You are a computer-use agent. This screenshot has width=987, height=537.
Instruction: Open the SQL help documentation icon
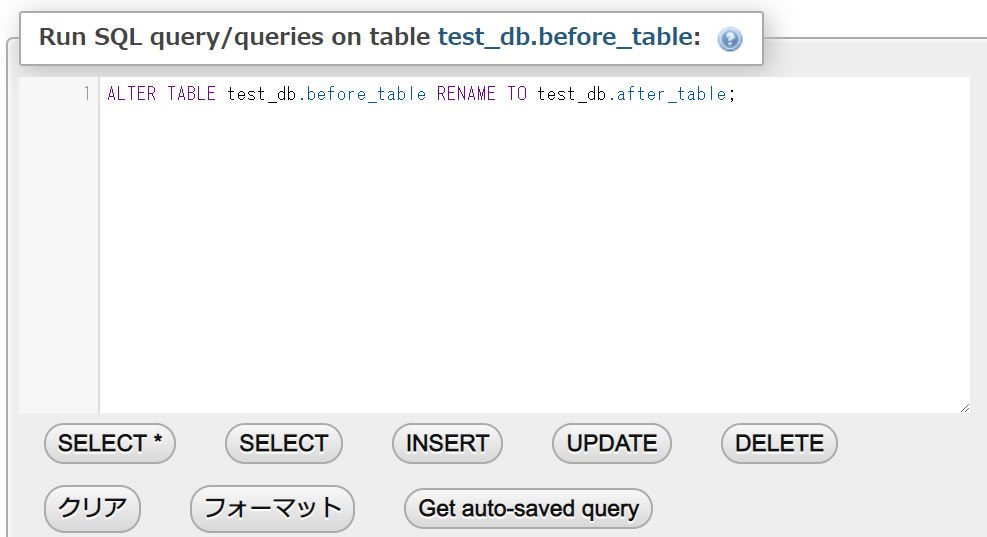pyautogui.click(x=730, y=40)
